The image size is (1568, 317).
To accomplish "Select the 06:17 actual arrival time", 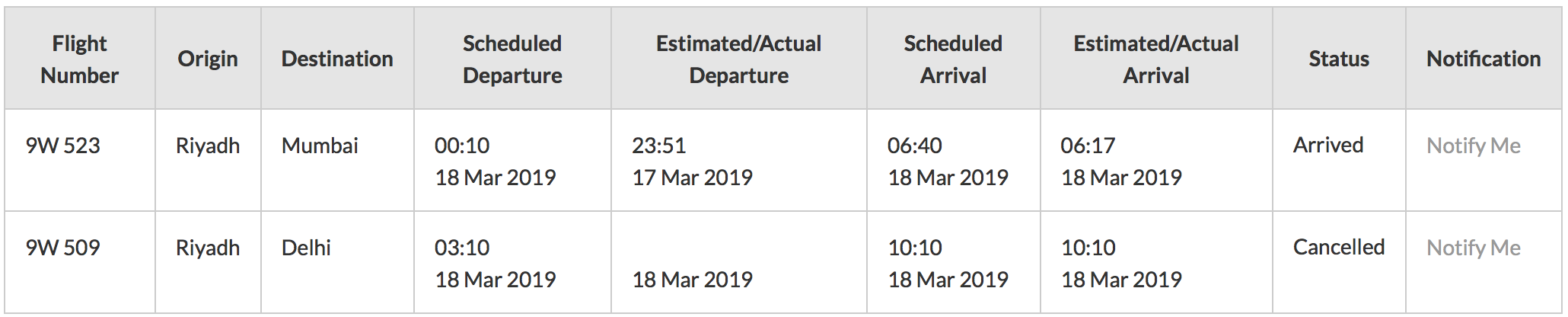I will coord(1088,146).
